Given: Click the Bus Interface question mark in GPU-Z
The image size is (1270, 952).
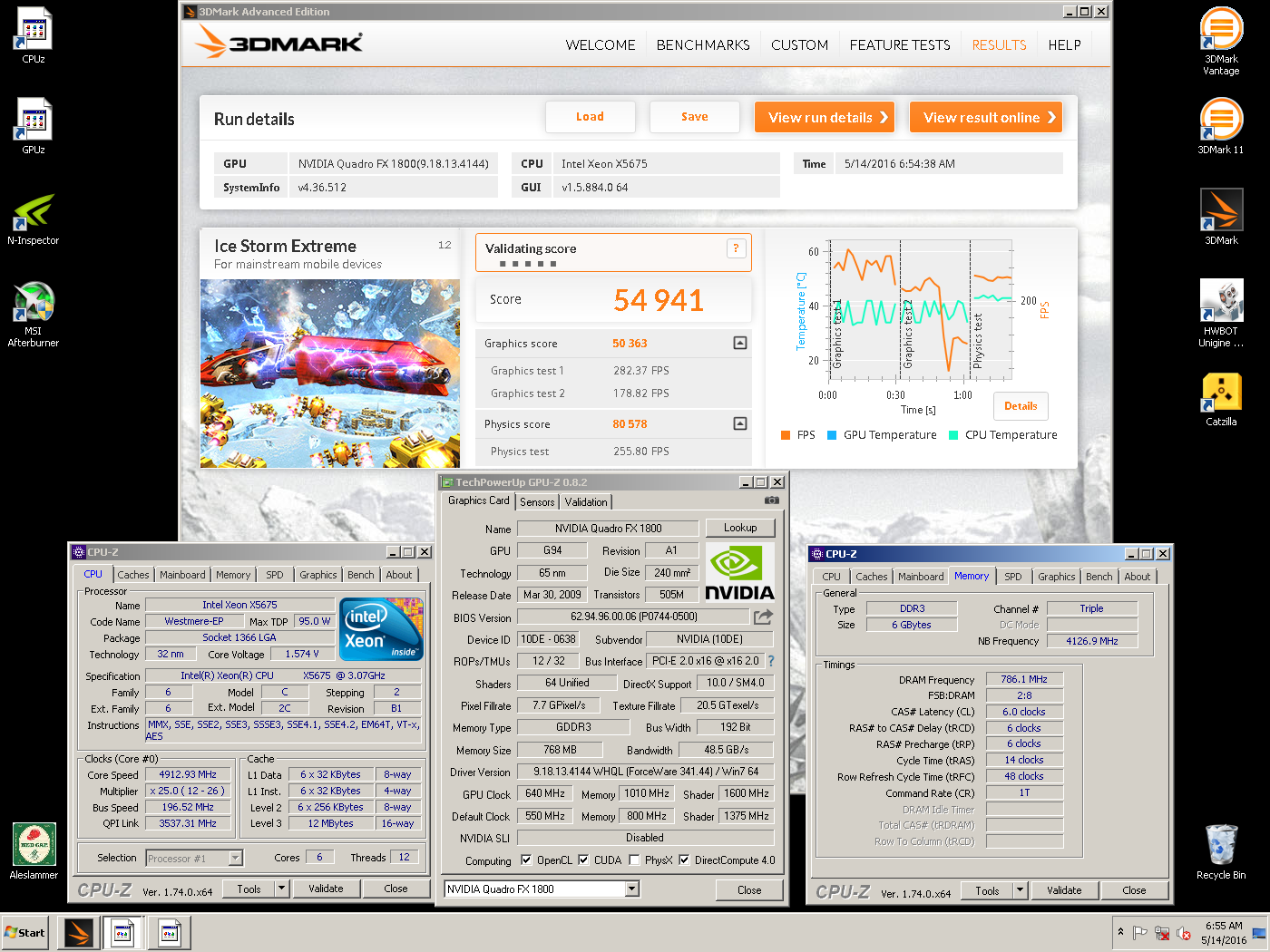Looking at the screenshot, I should pos(771,661).
